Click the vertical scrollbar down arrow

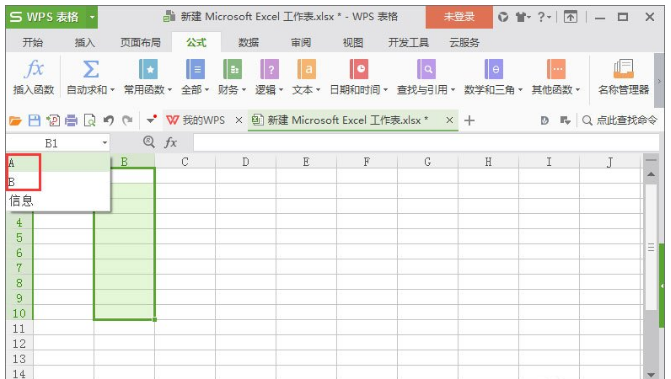point(651,374)
